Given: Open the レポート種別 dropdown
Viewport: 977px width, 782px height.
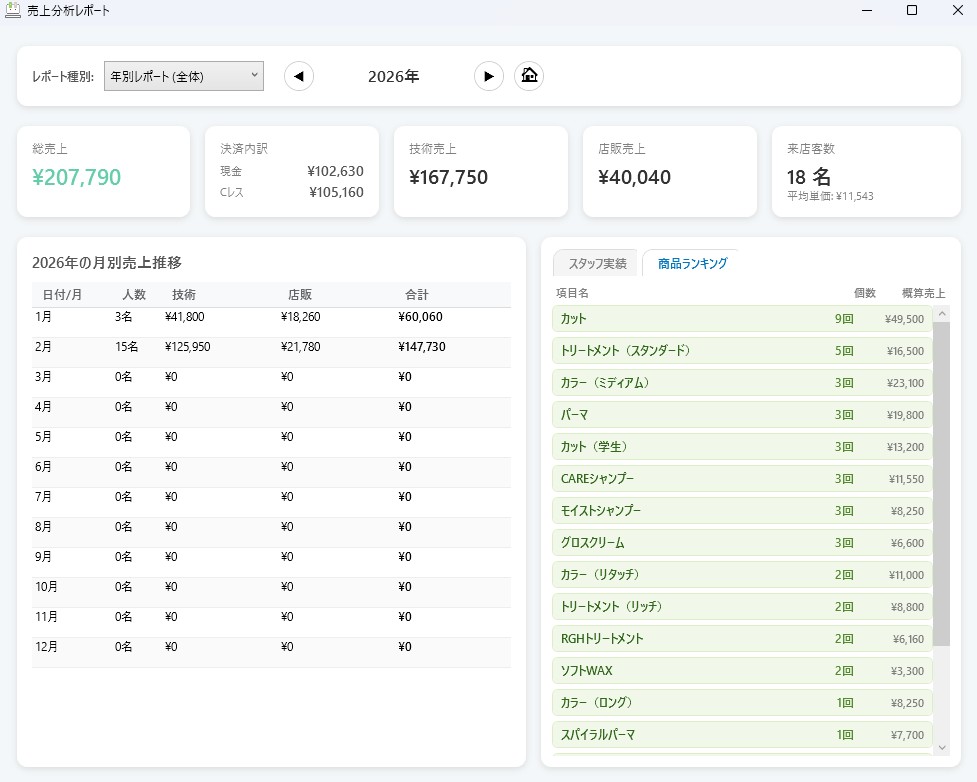Looking at the screenshot, I should coord(184,76).
